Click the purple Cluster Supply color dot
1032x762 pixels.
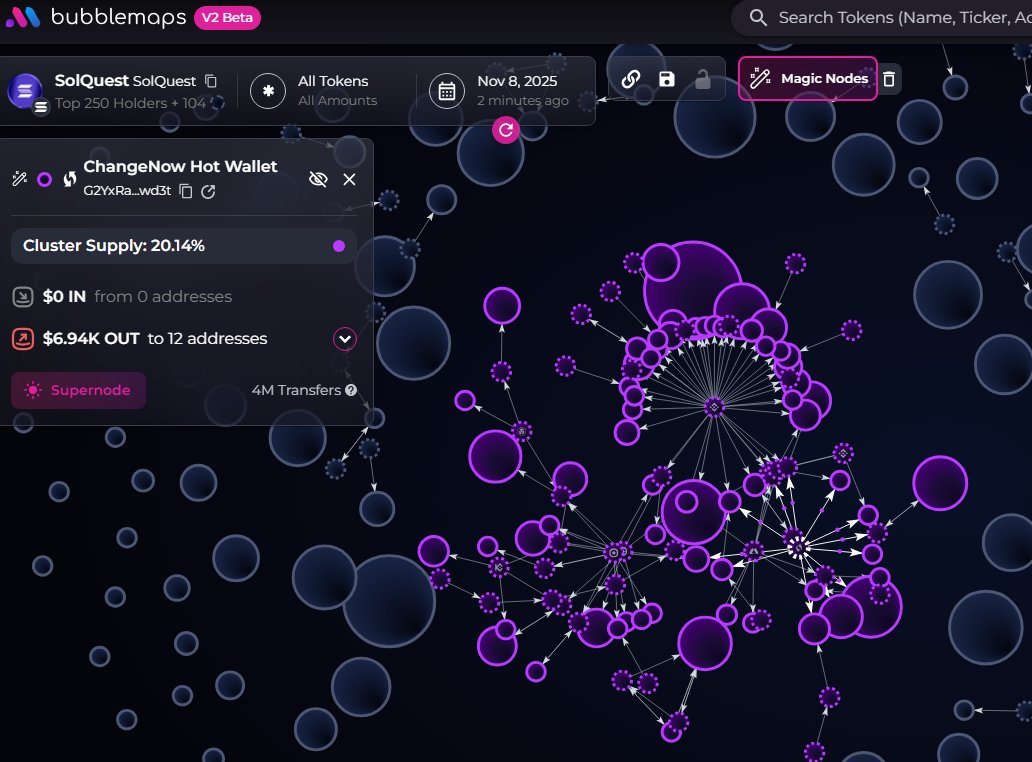point(339,246)
